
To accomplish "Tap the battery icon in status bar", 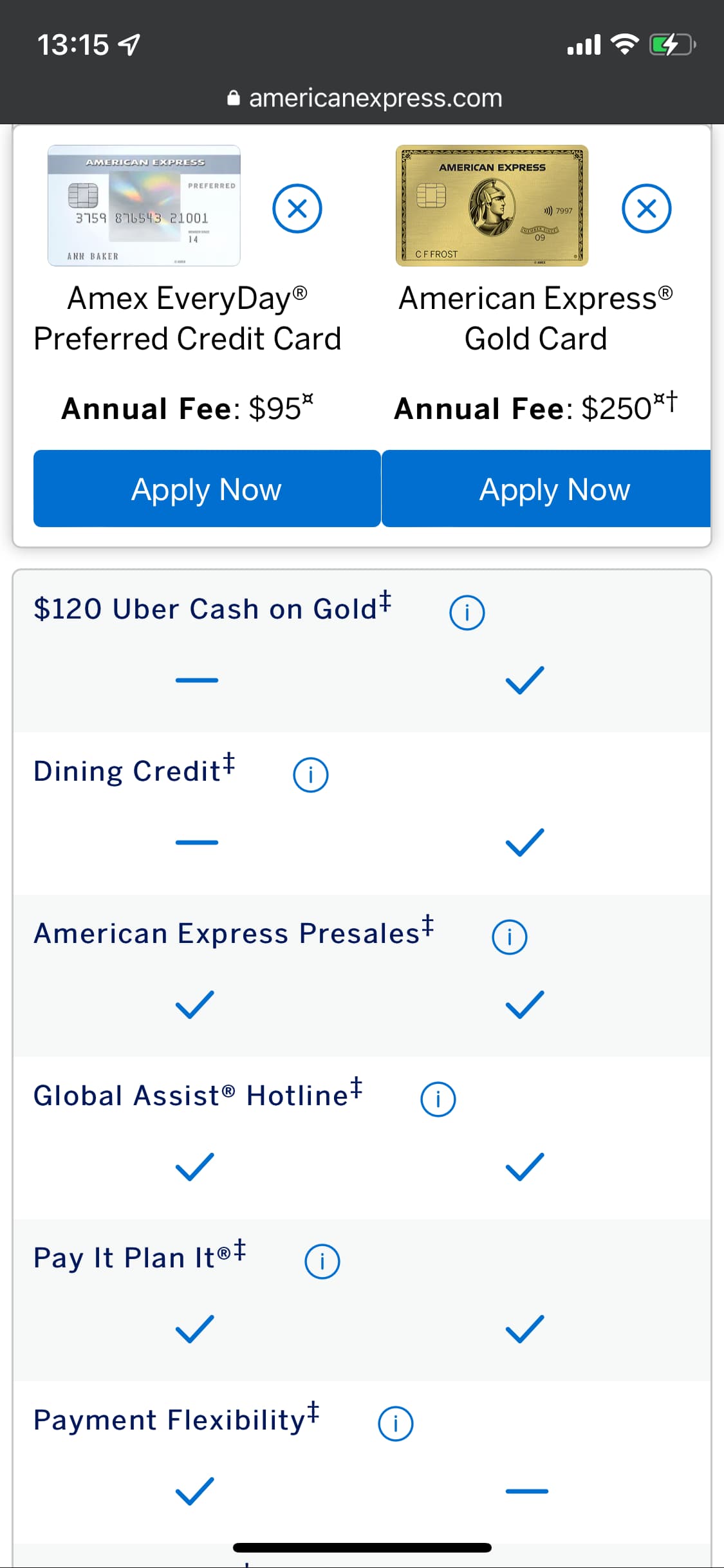I will coord(672,45).
